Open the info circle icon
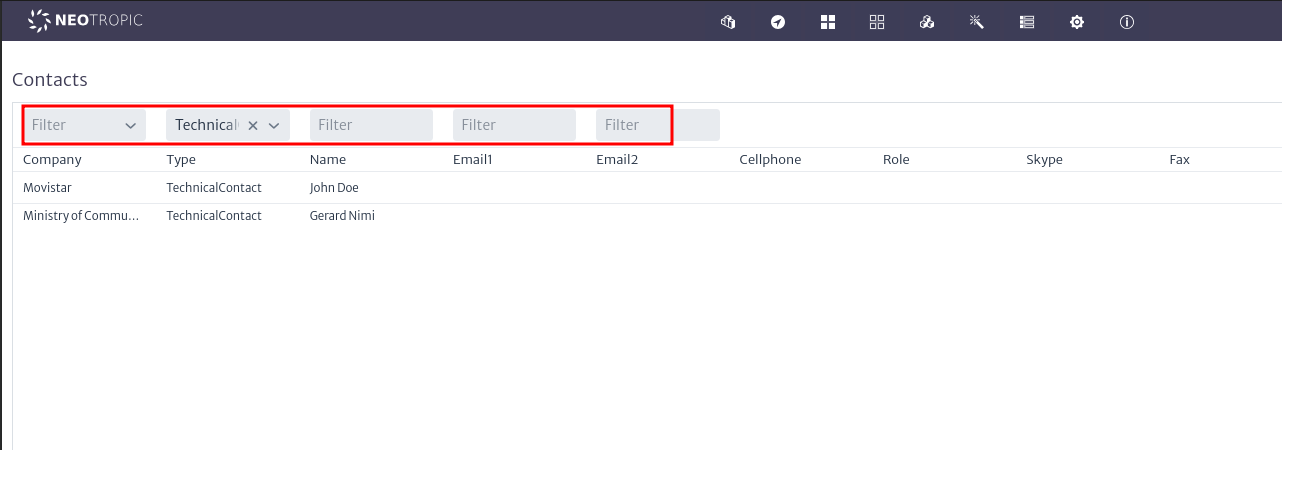Screen dimensions: 1308x493 coord(1127,21)
